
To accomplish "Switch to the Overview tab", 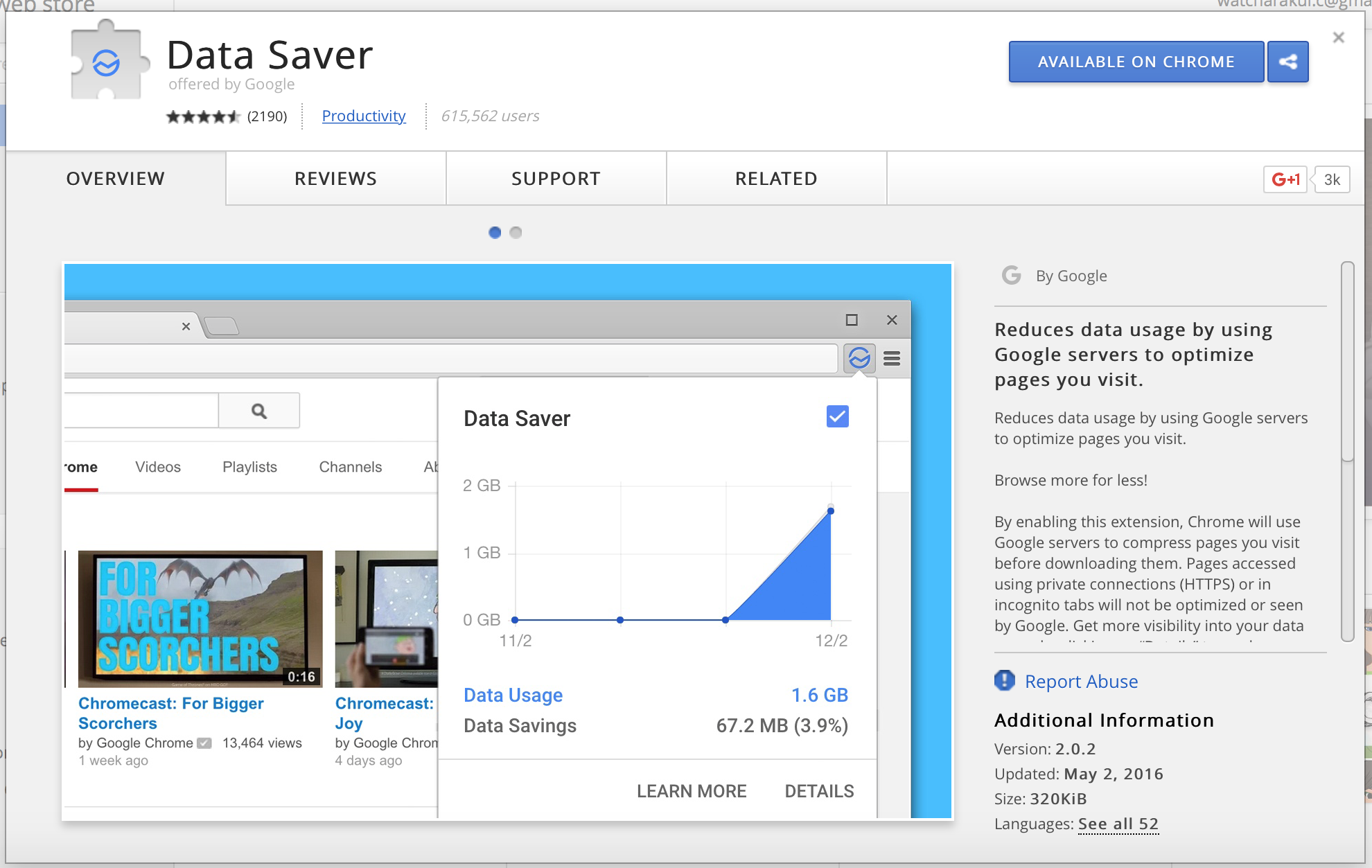I will 116,179.
